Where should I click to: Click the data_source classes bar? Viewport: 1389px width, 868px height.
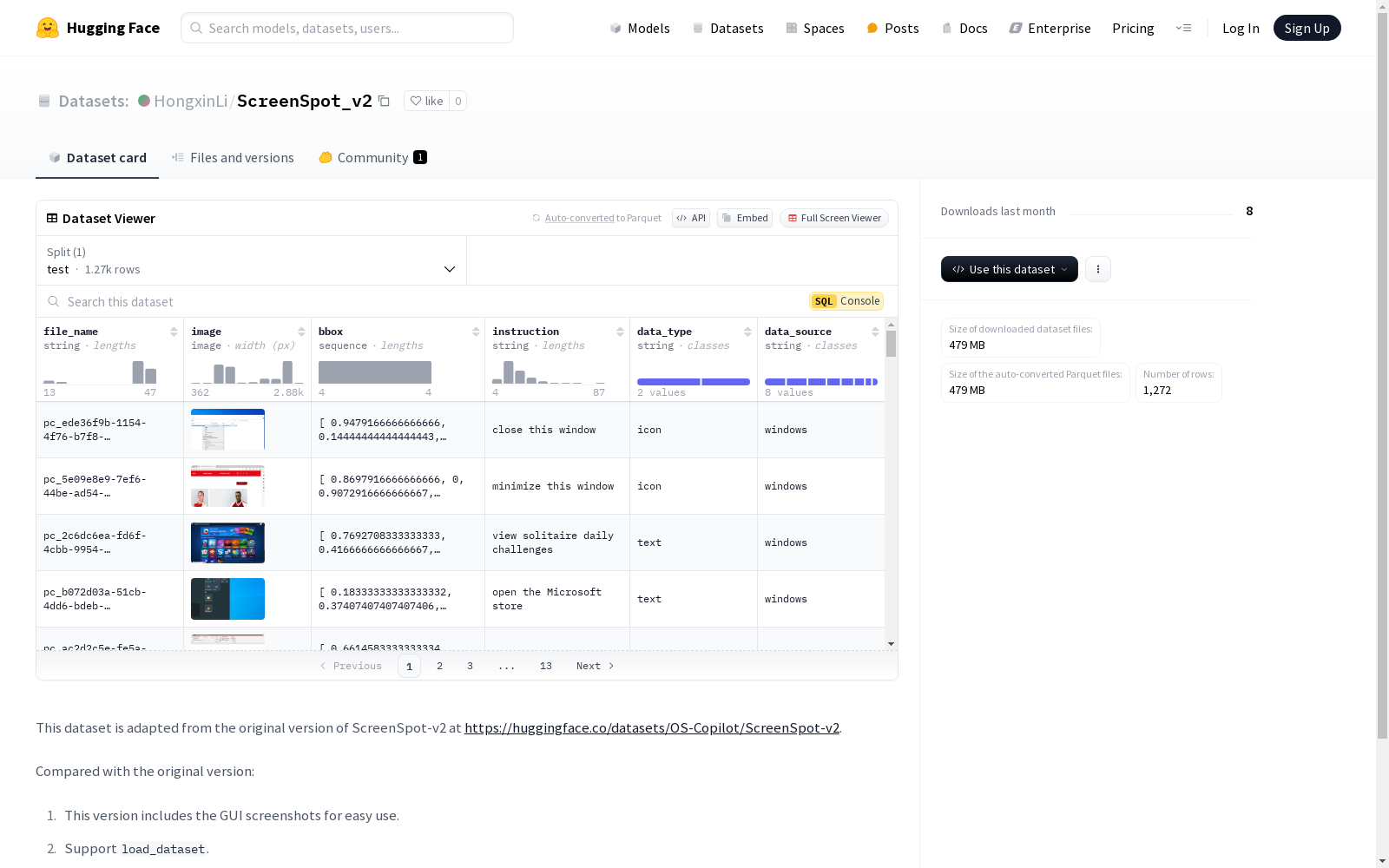tap(821, 382)
